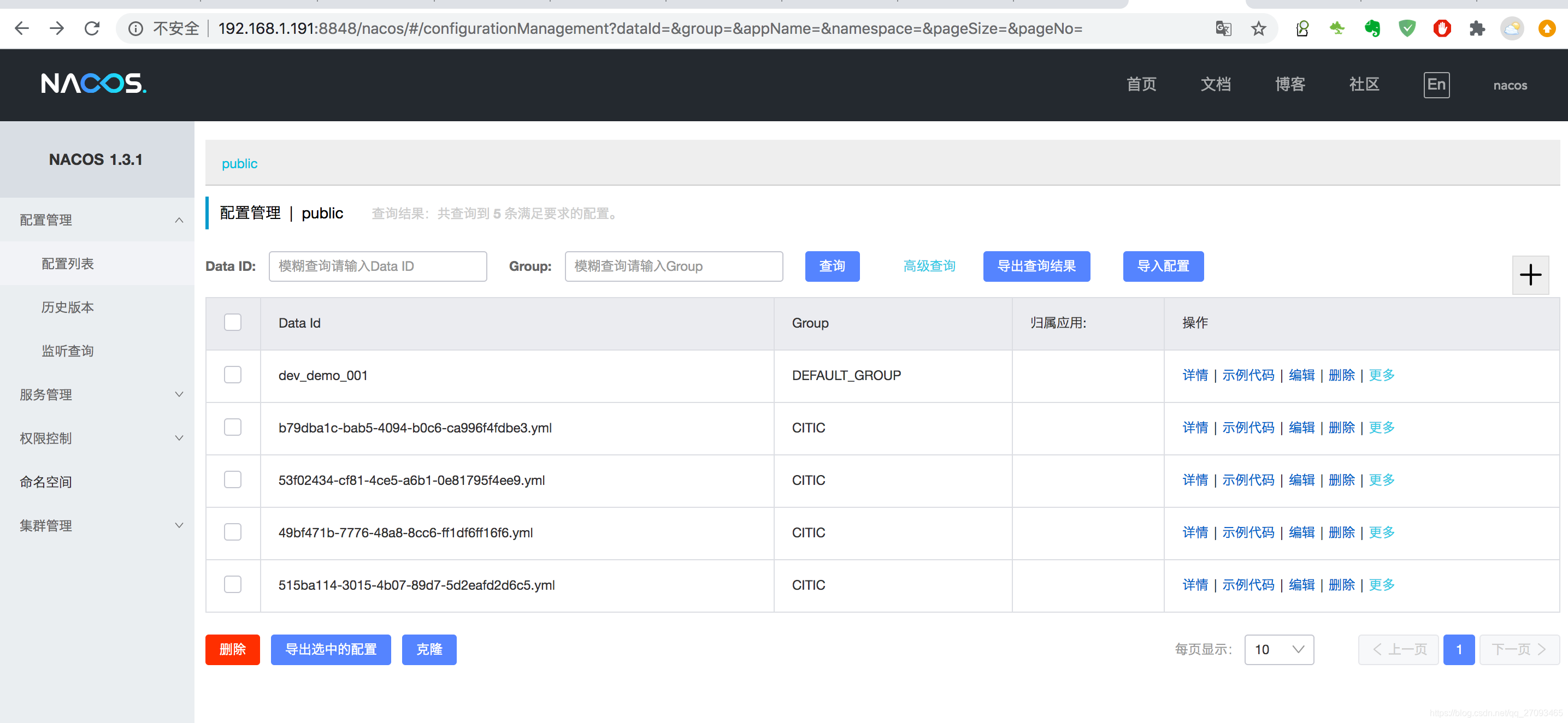Click the 导入配置 button
The image size is (1568, 723).
(x=1163, y=266)
